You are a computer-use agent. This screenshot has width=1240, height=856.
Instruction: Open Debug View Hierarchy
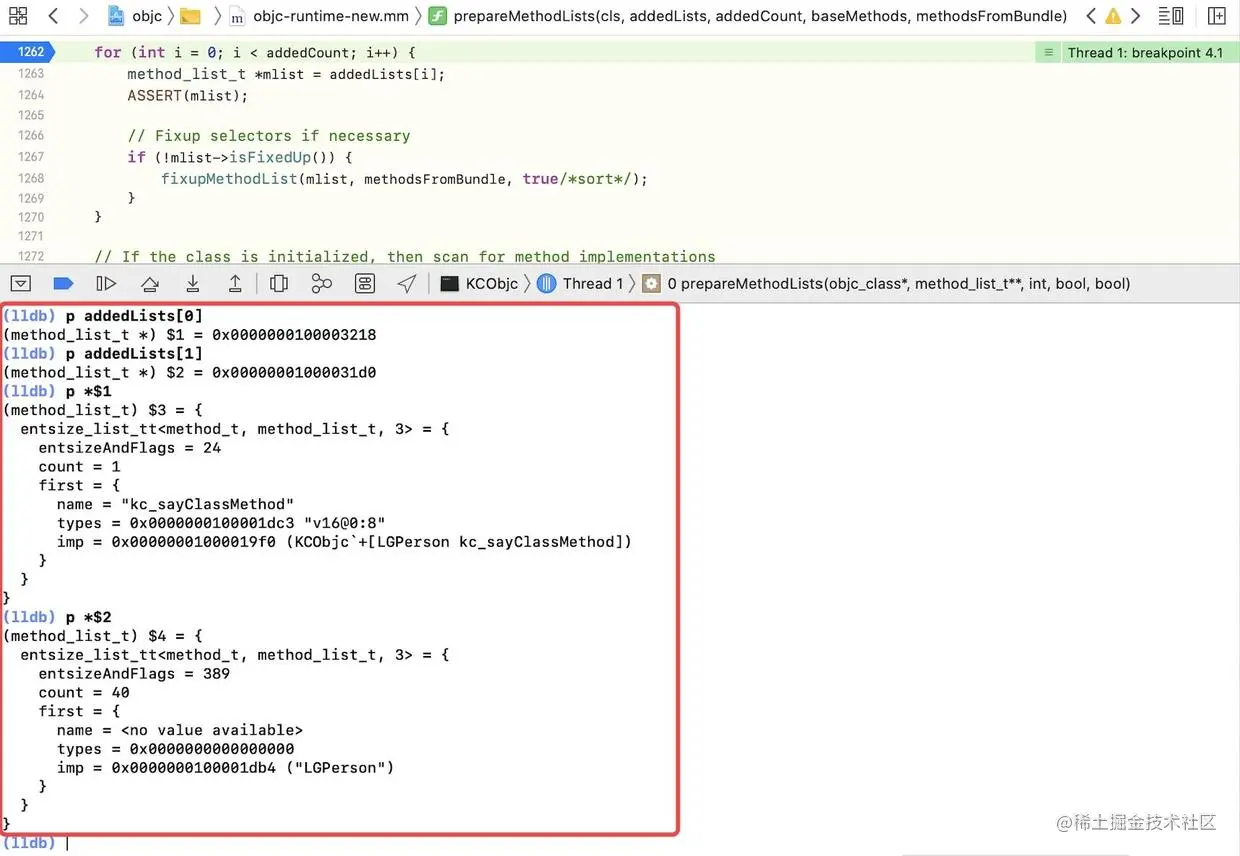pyautogui.click(x=279, y=284)
